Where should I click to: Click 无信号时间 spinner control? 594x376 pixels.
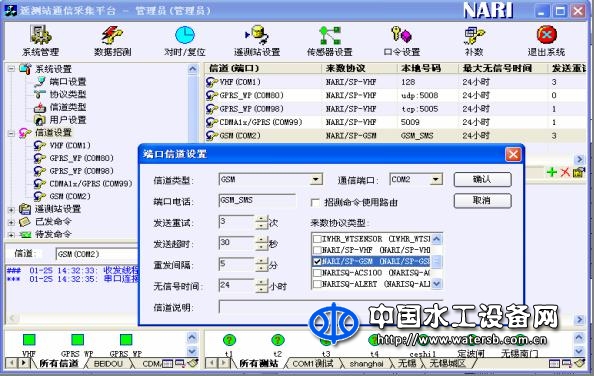(262, 286)
